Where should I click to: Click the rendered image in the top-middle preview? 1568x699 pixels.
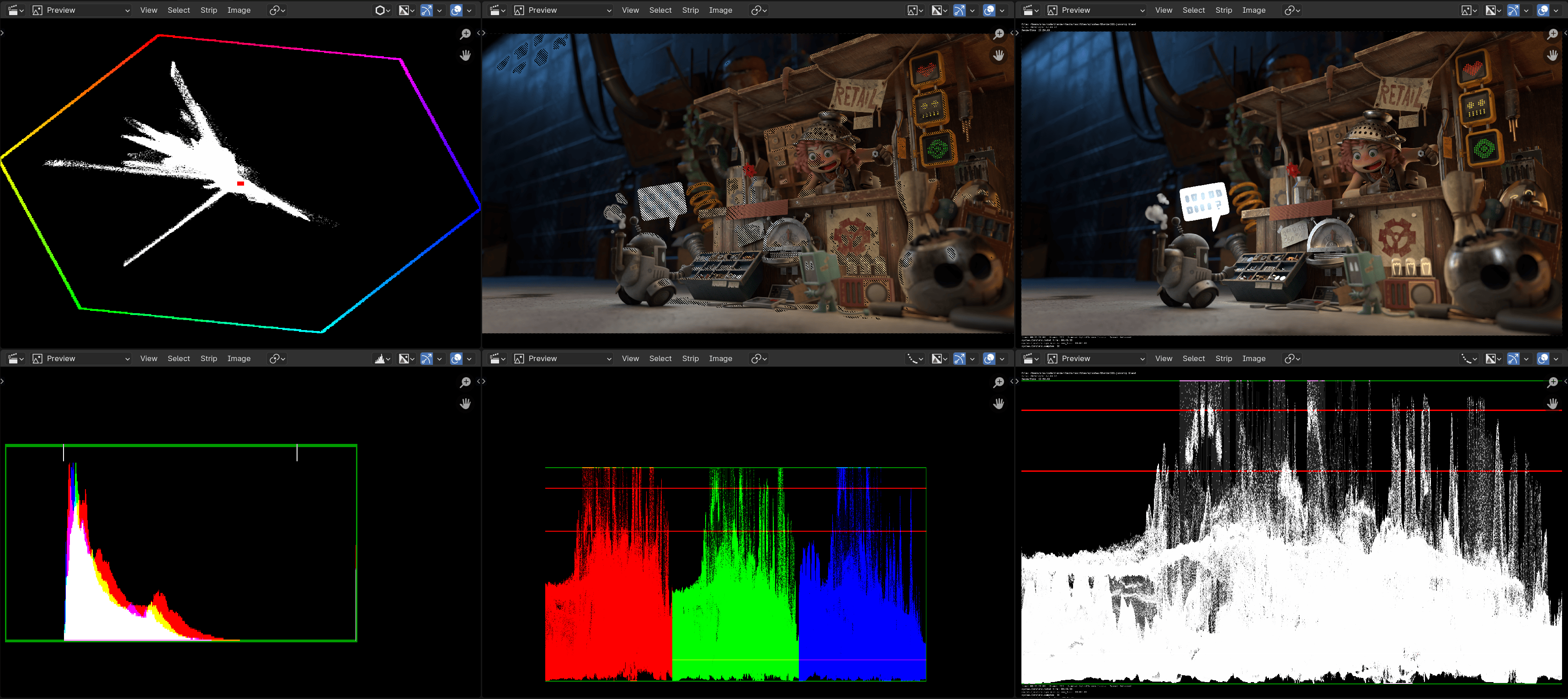click(x=748, y=183)
